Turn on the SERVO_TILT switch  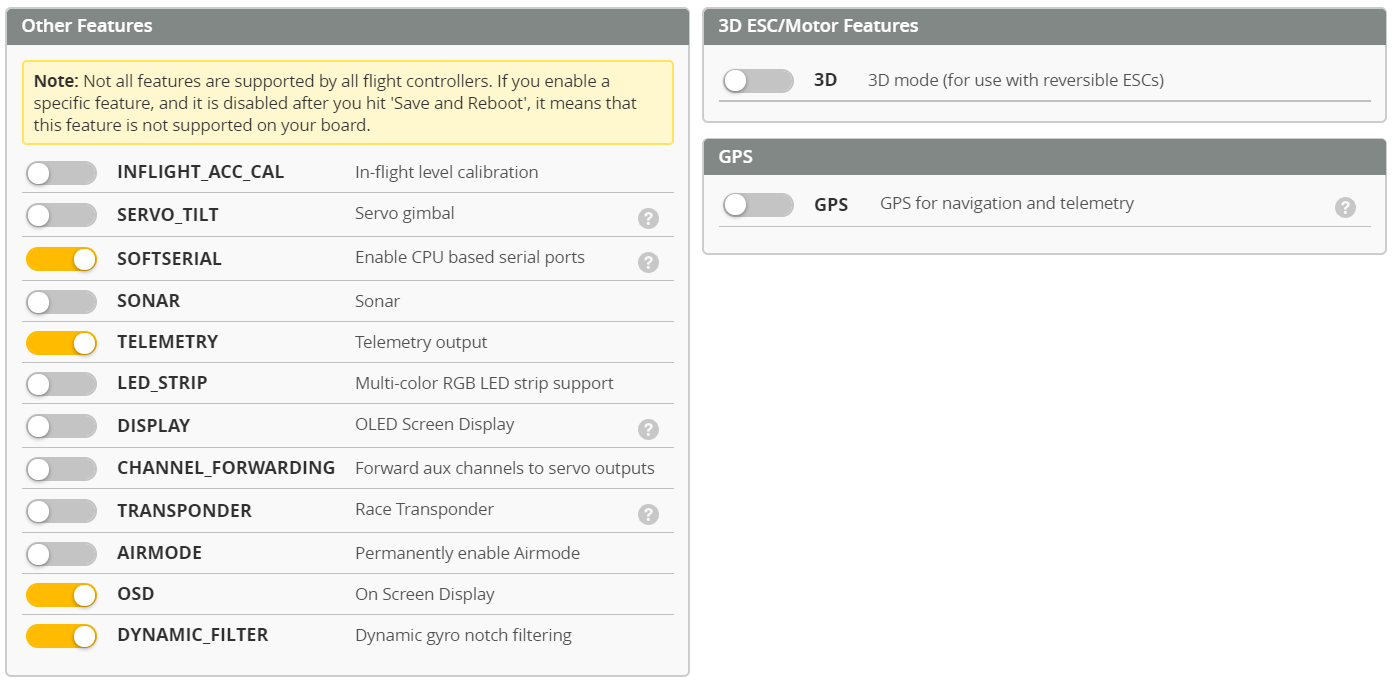pyautogui.click(x=61, y=215)
